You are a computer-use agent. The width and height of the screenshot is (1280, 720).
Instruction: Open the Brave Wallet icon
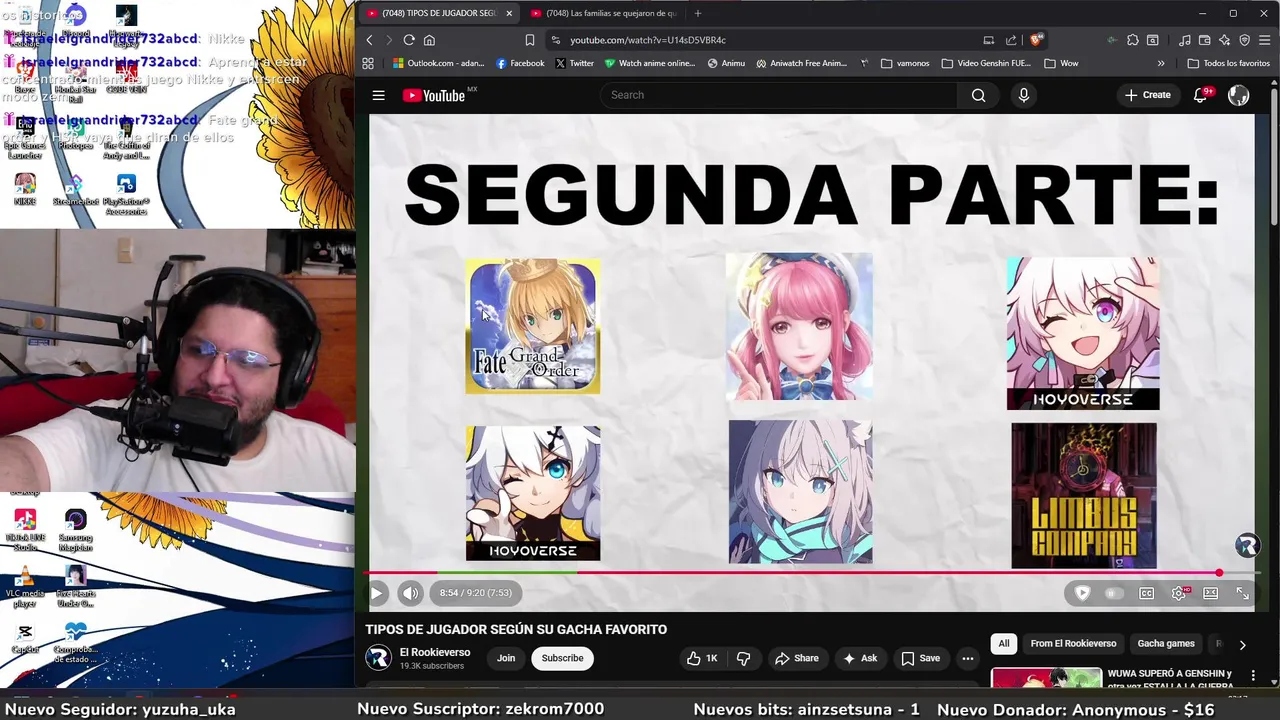click(x=1205, y=40)
